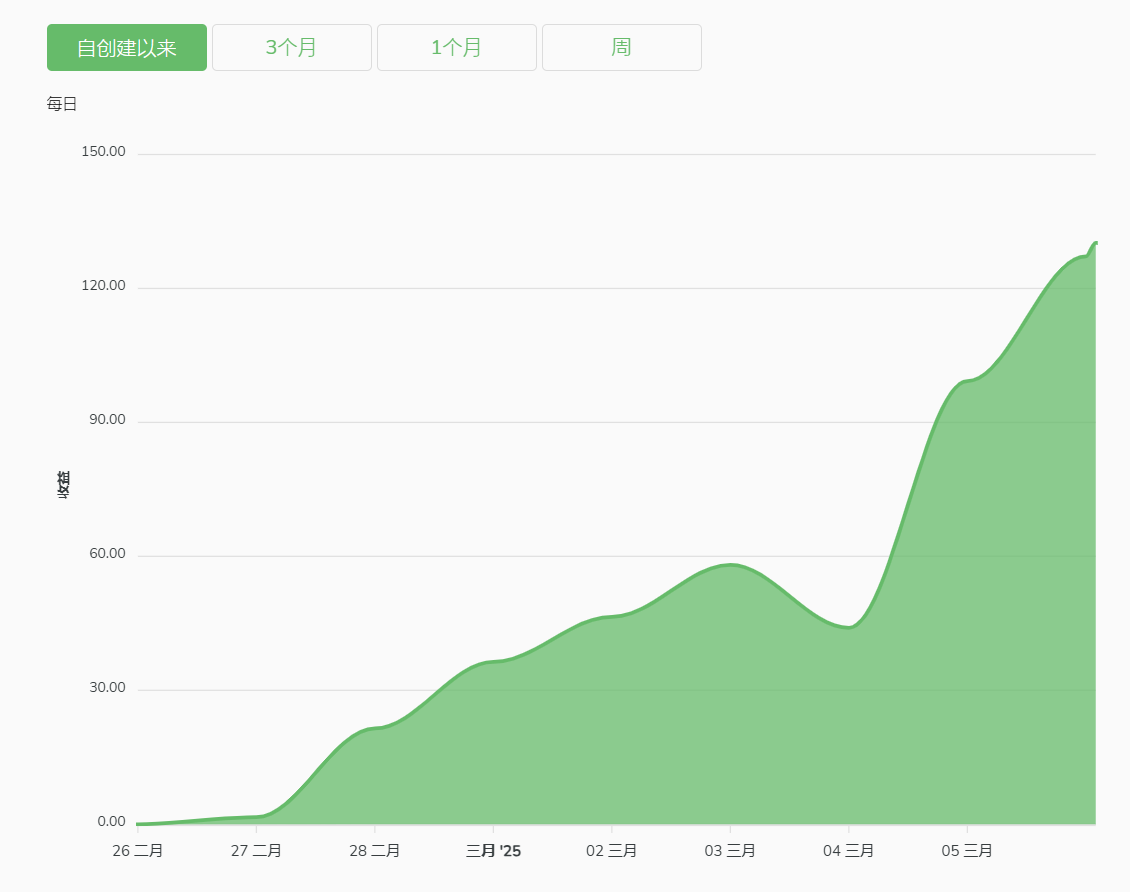Click the 28 二月 date label
Screen dimensions: 1130x892
point(375,851)
